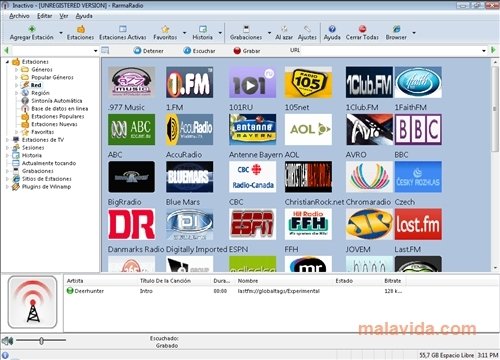Open dropdown arrow next to Historia
This screenshot has width=500, height=360.
220,33
